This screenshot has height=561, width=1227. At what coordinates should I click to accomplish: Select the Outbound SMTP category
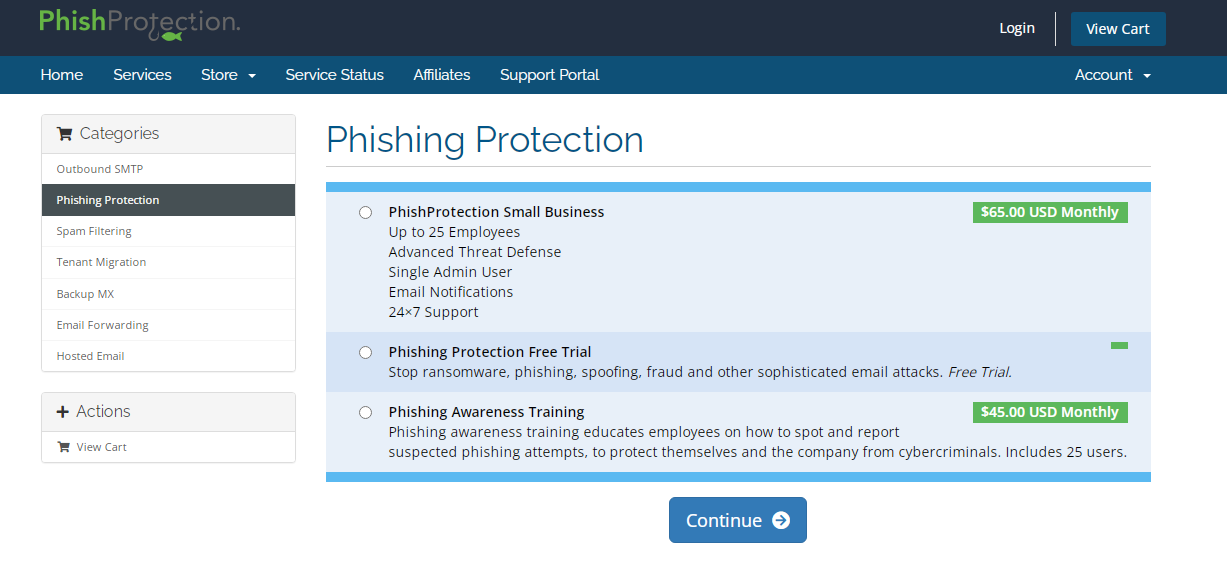point(100,169)
